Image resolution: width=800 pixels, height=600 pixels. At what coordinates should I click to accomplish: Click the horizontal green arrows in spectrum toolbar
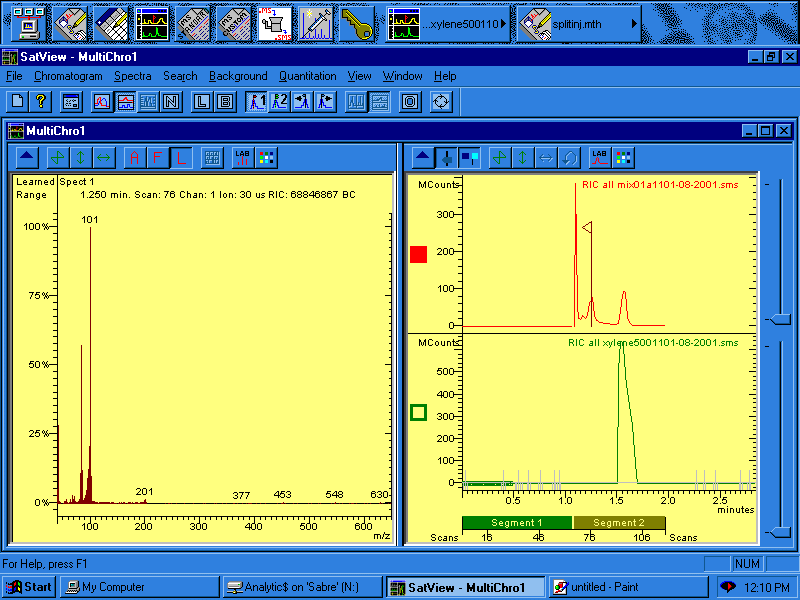104,158
